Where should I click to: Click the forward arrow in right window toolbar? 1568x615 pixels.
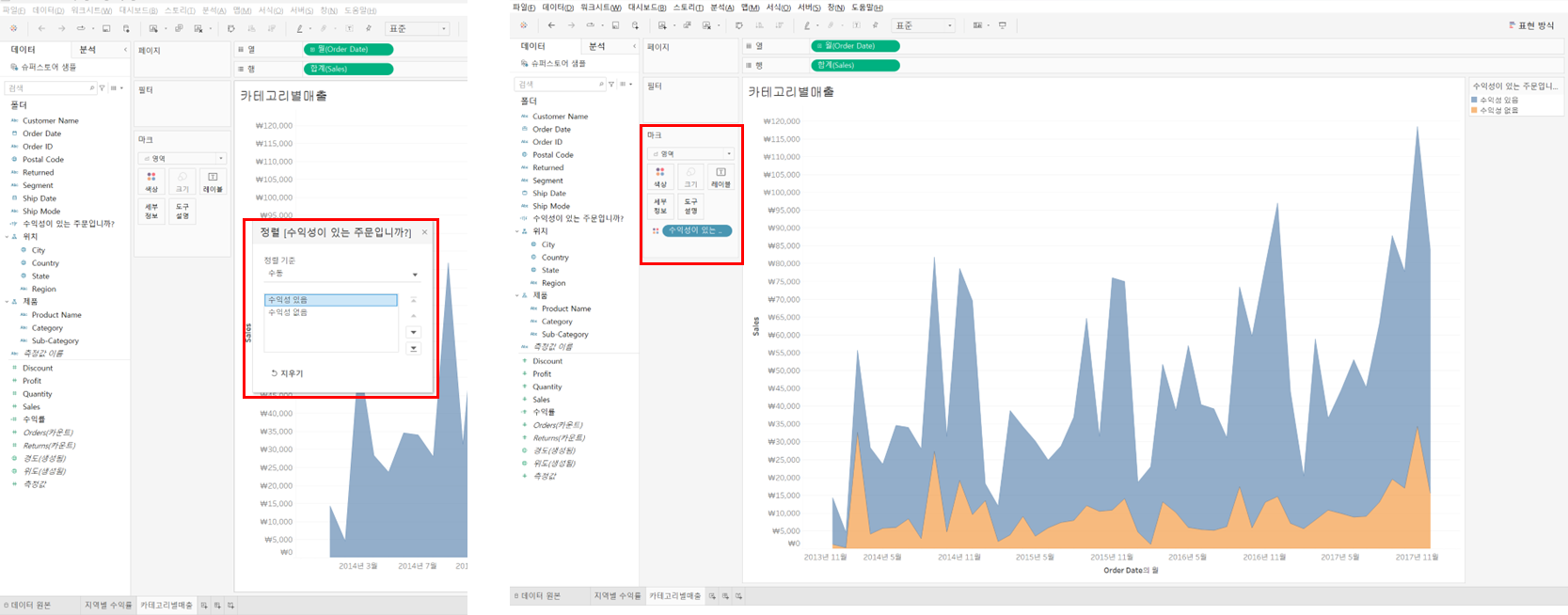pos(570,25)
